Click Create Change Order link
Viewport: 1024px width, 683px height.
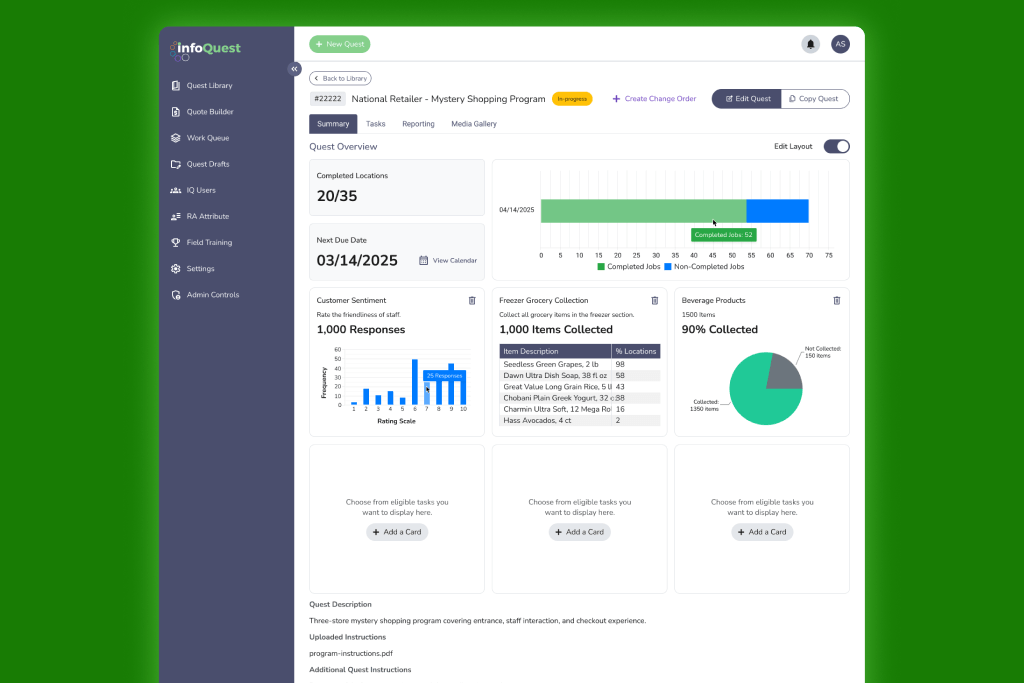(654, 99)
